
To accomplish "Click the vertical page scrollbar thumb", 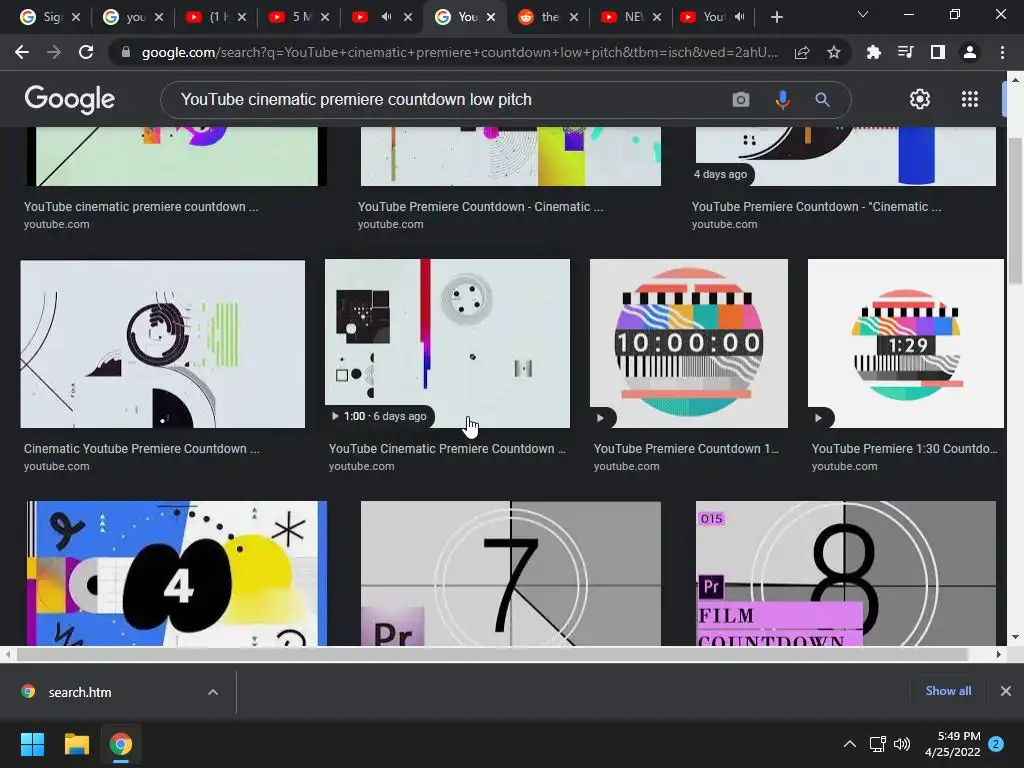I will tap(1014, 211).
